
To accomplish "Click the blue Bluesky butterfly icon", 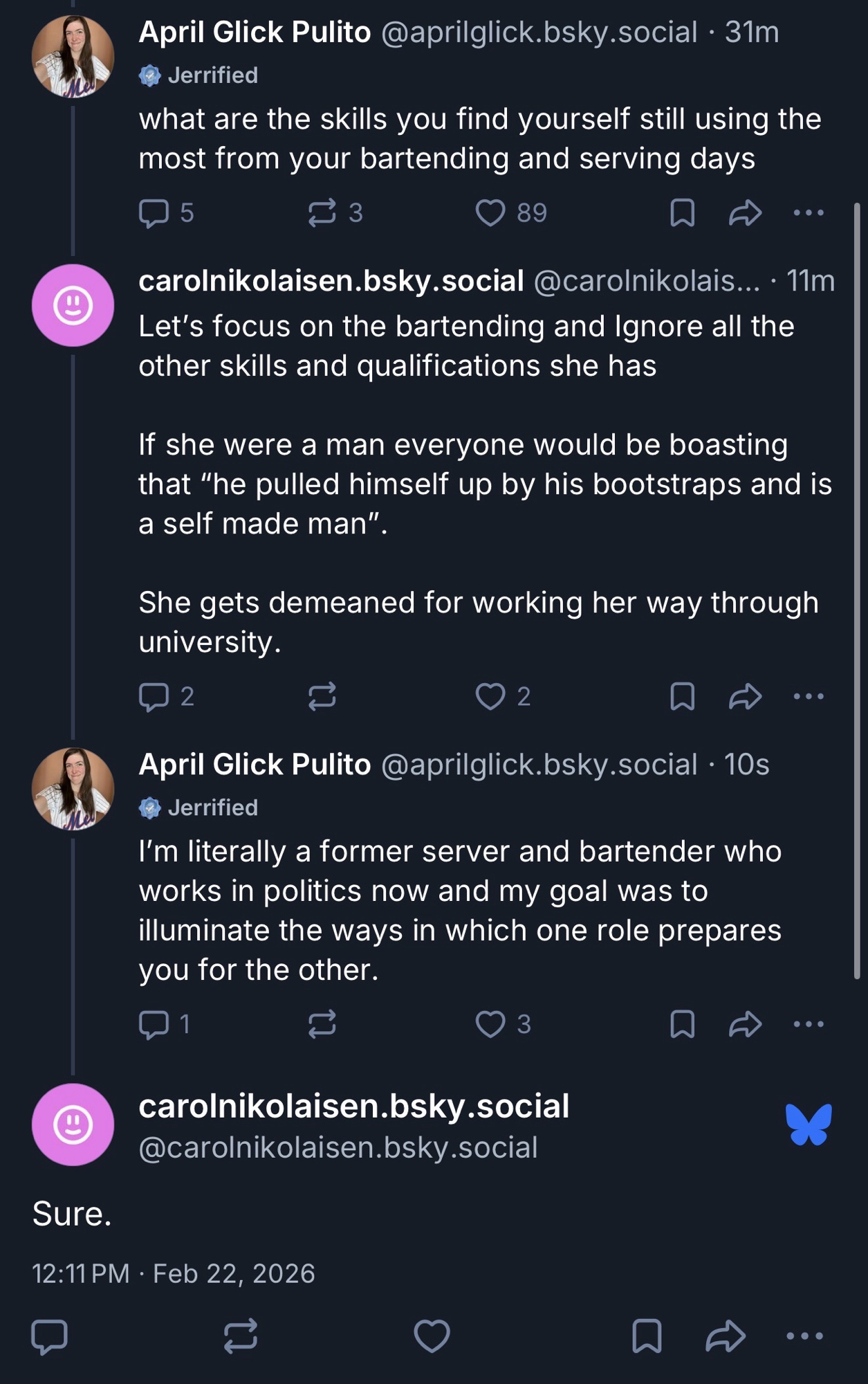I will click(809, 1124).
